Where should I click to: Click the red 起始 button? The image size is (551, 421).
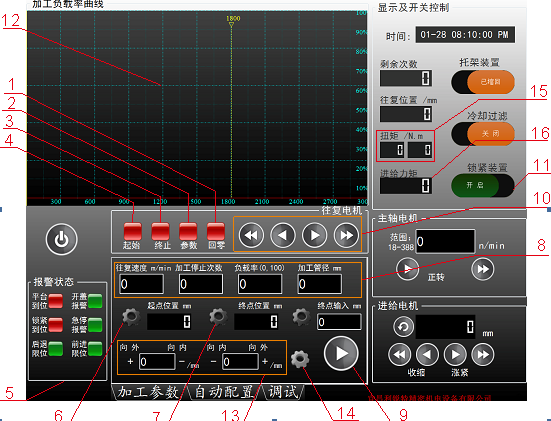132,232
